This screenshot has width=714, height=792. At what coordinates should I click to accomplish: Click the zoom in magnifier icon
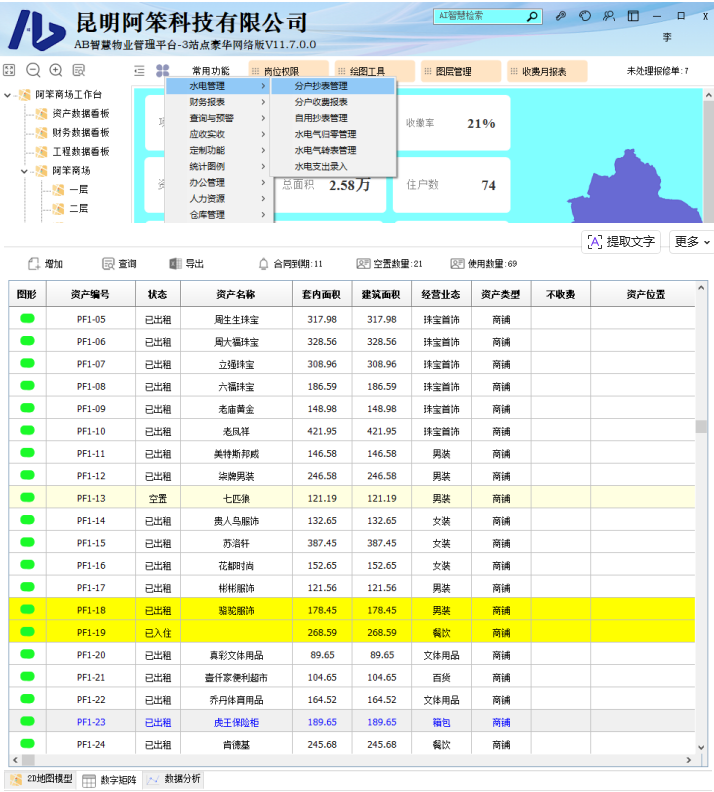[56, 70]
